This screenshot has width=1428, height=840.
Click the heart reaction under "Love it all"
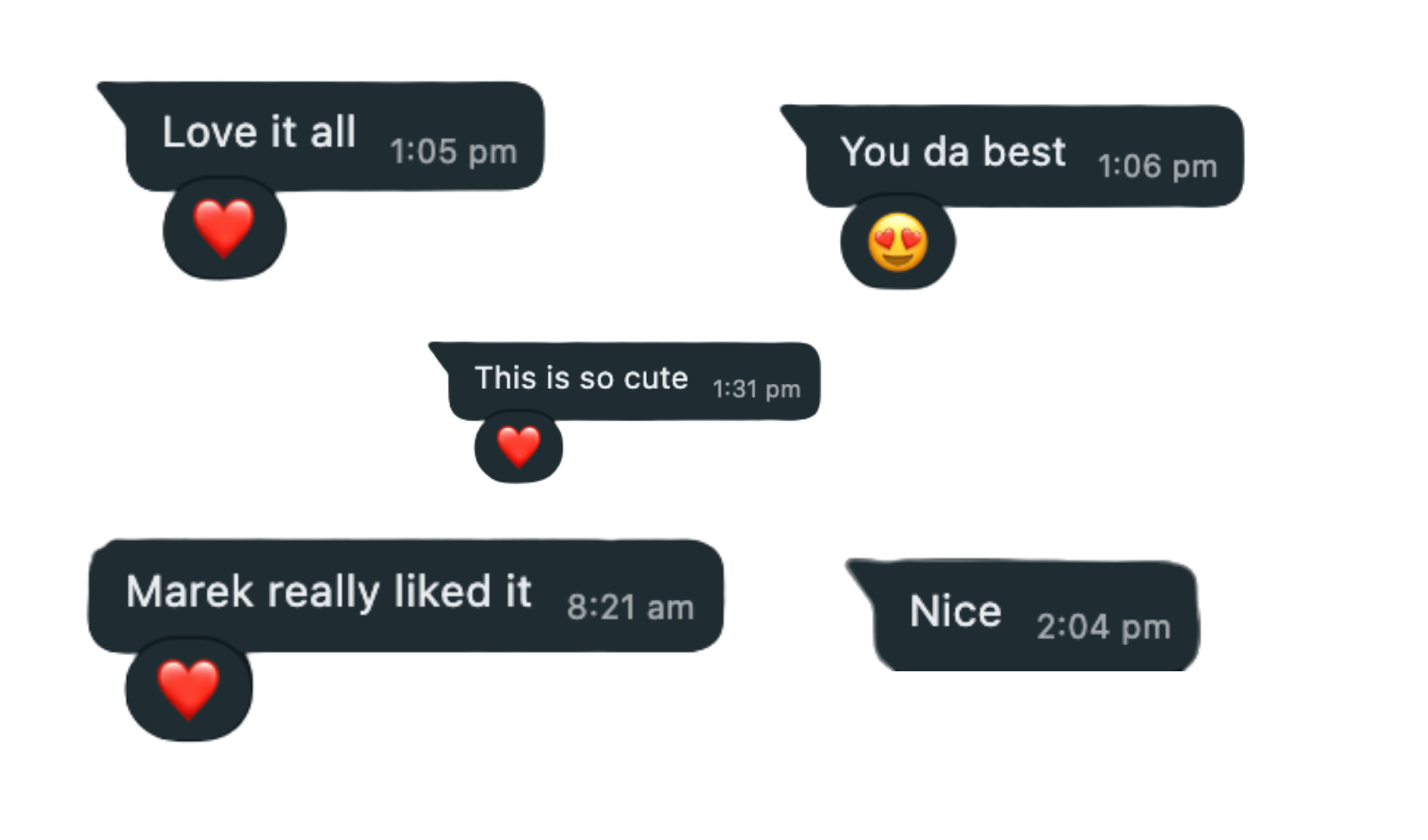(x=223, y=228)
